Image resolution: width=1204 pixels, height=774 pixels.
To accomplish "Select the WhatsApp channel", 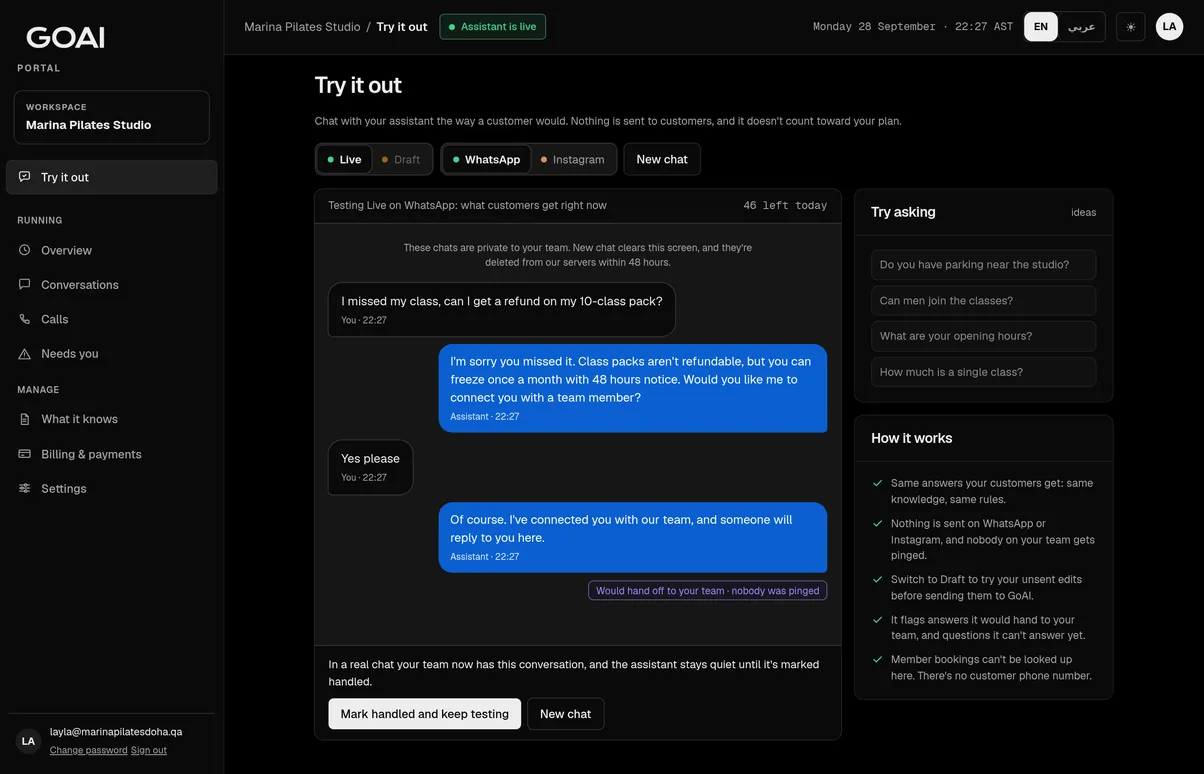I will [x=486, y=159].
